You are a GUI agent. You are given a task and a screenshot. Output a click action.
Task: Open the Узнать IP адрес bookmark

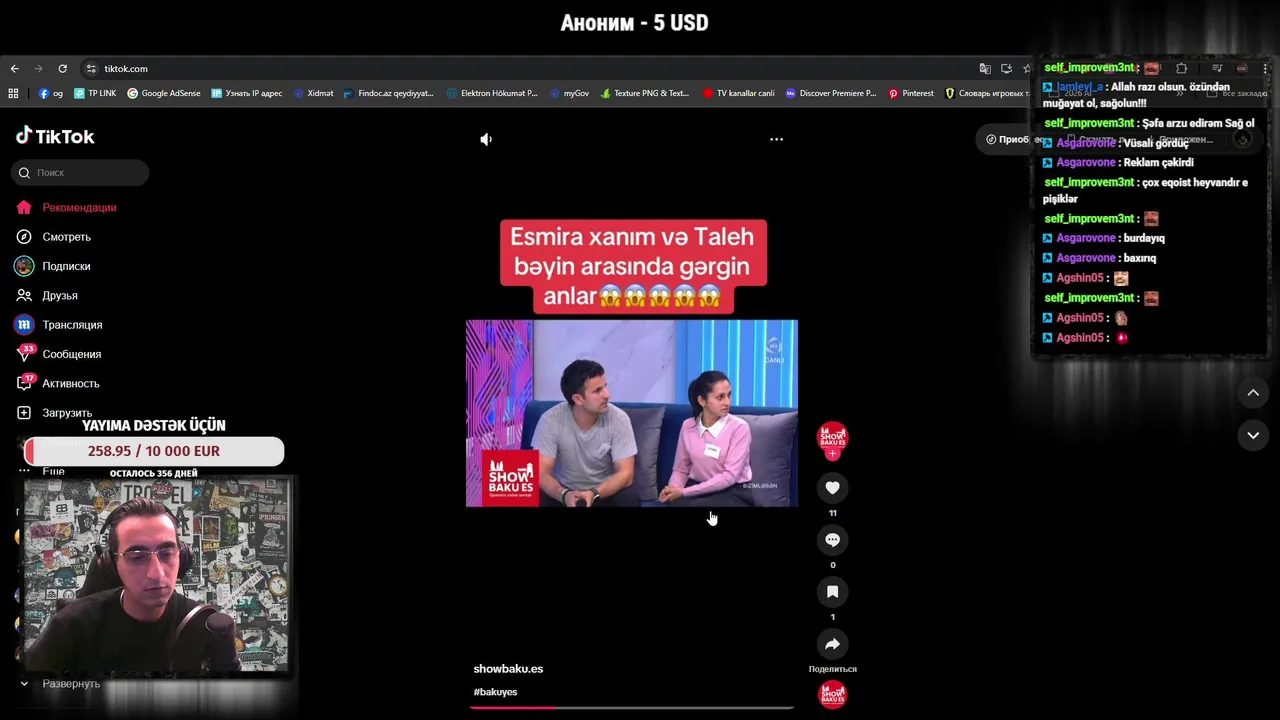pyautogui.click(x=246, y=93)
